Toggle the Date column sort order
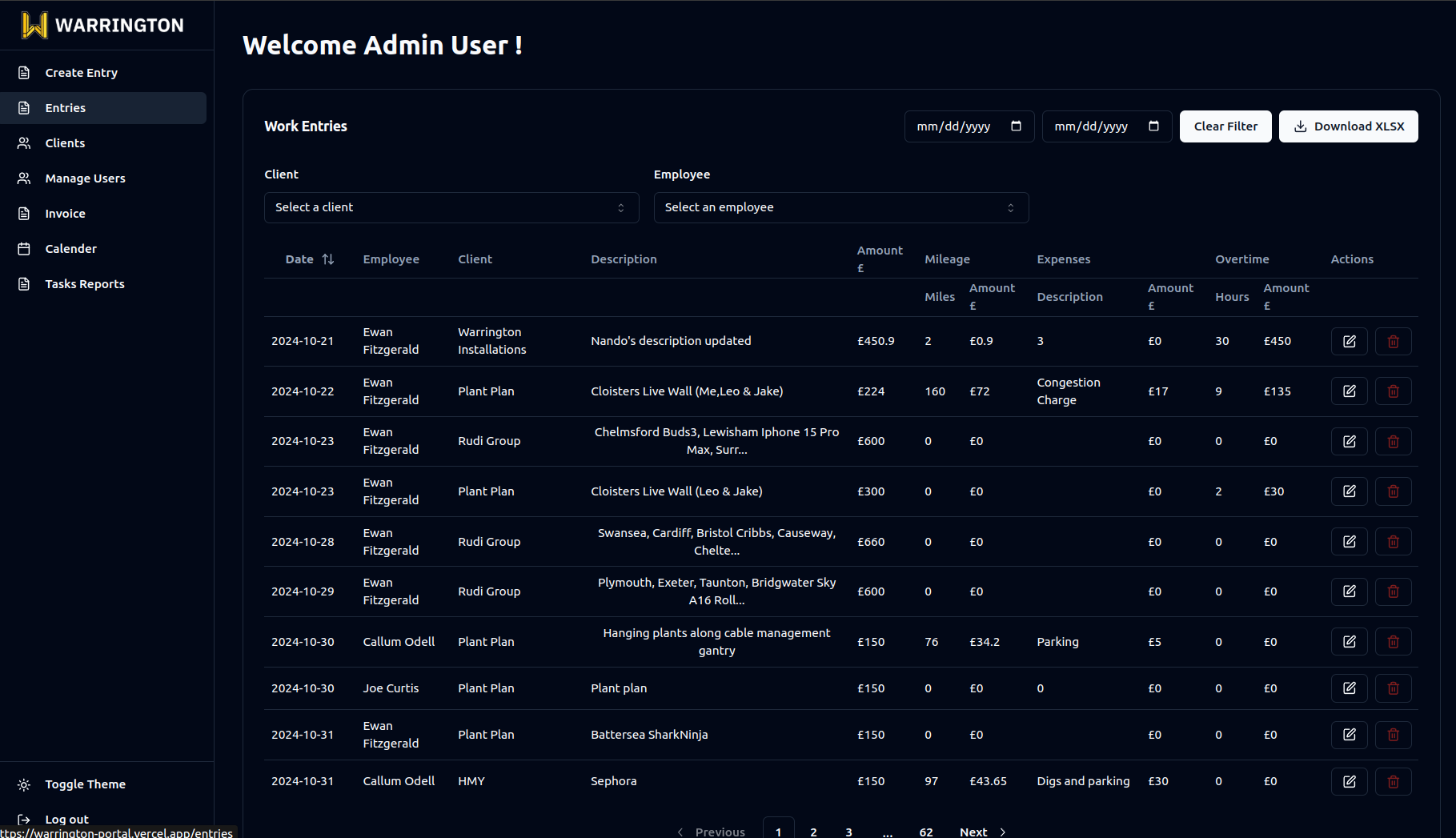The width and height of the screenshot is (1456, 838). click(328, 259)
